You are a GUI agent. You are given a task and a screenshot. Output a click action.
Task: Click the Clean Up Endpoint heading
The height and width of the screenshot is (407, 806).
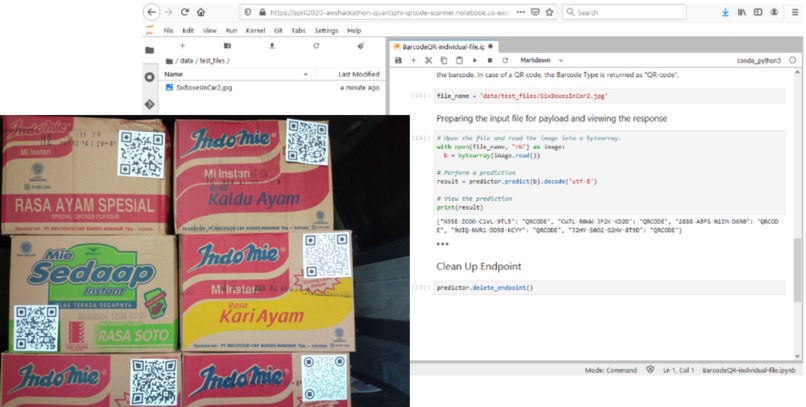point(479,266)
